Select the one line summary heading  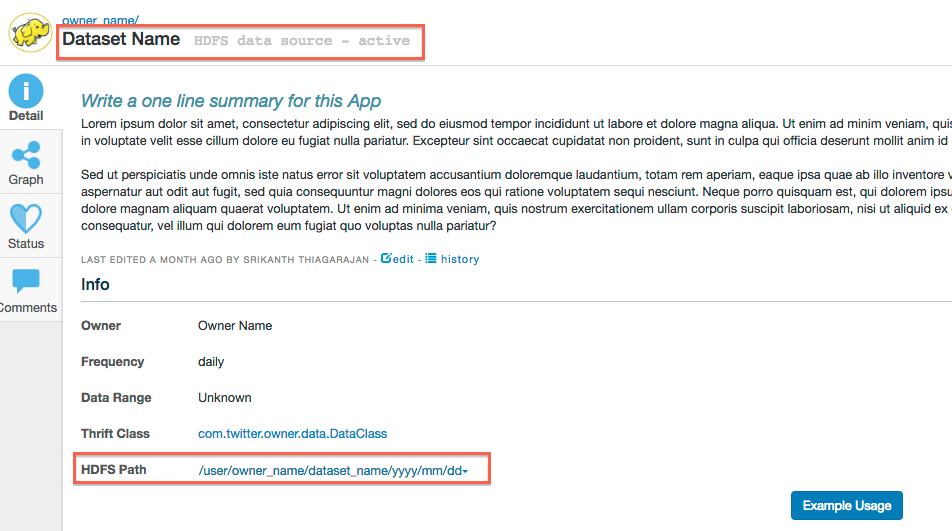tap(230, 101)
